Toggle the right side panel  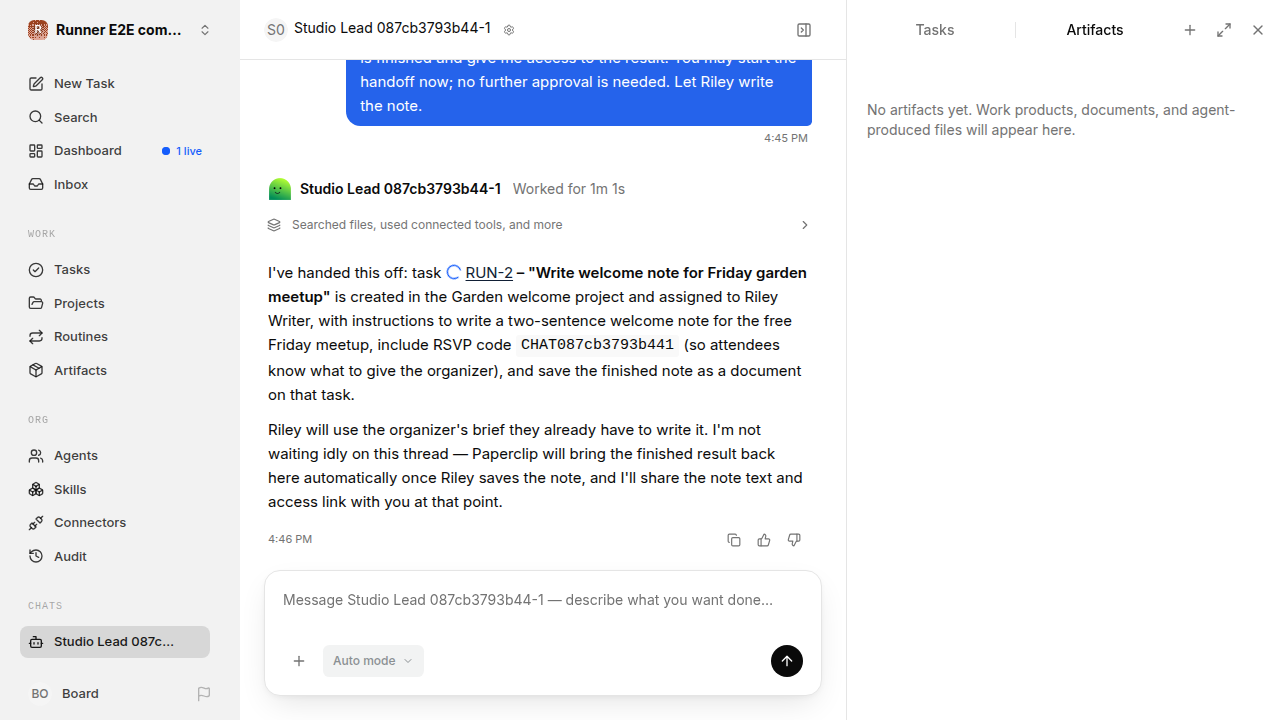[804, 30]
